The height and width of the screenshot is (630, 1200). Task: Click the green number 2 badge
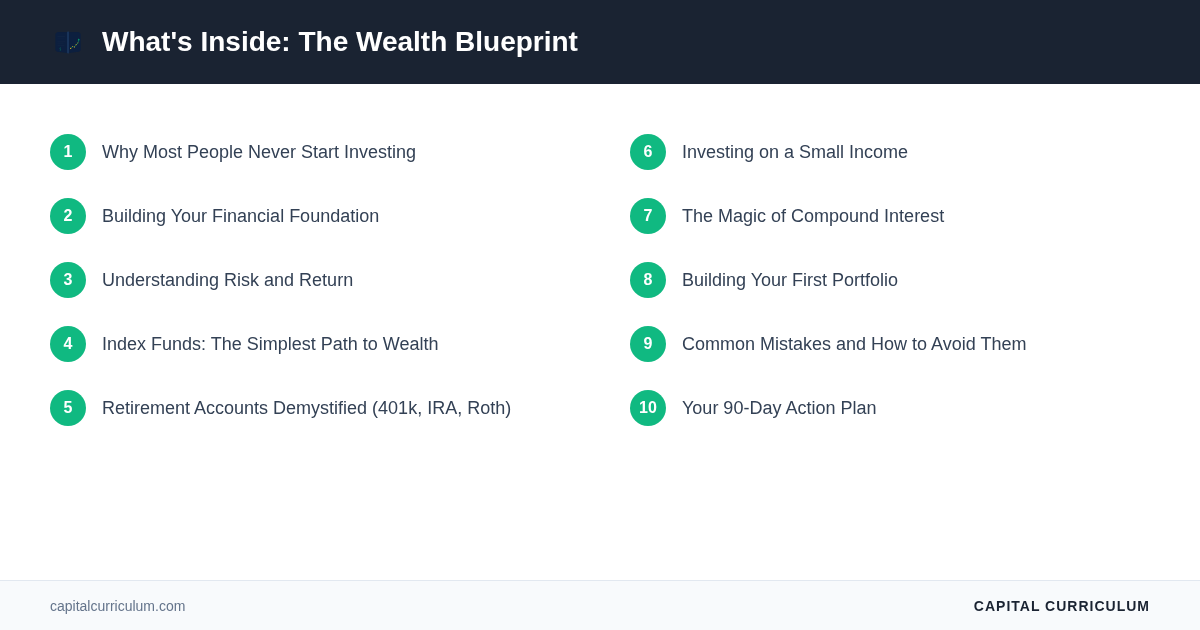(68, 216)
